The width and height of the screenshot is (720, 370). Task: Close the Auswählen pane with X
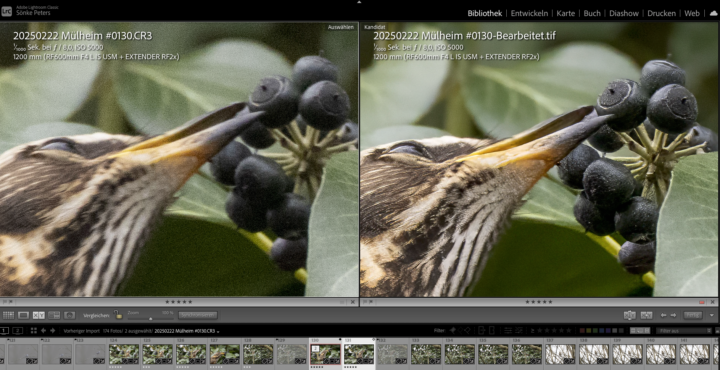pyautogui.click(x=353, y=302)
